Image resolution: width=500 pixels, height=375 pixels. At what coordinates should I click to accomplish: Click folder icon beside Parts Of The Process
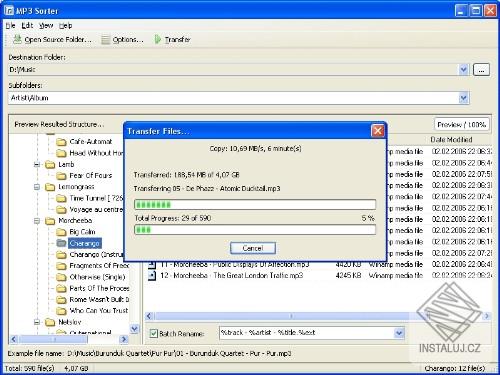click(x=61, y=288)
